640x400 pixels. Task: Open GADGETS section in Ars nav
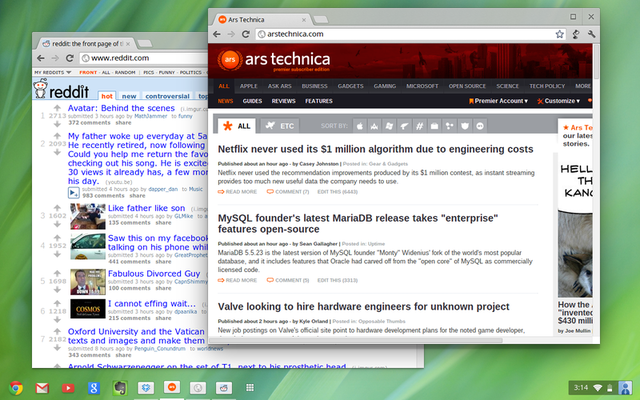[x=350, y=86]
